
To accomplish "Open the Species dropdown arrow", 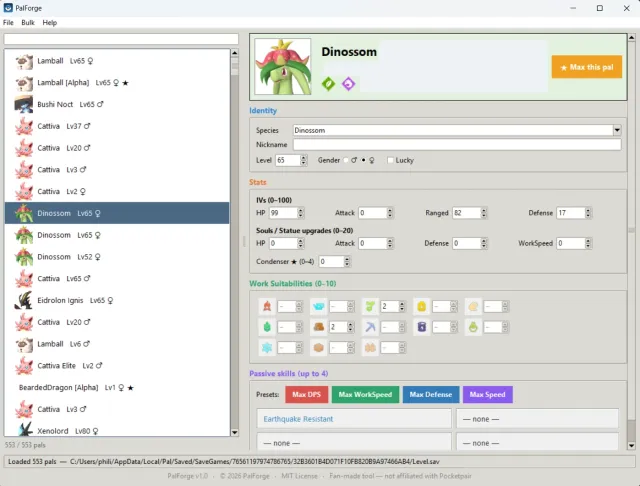I will (x=617, y=130).
